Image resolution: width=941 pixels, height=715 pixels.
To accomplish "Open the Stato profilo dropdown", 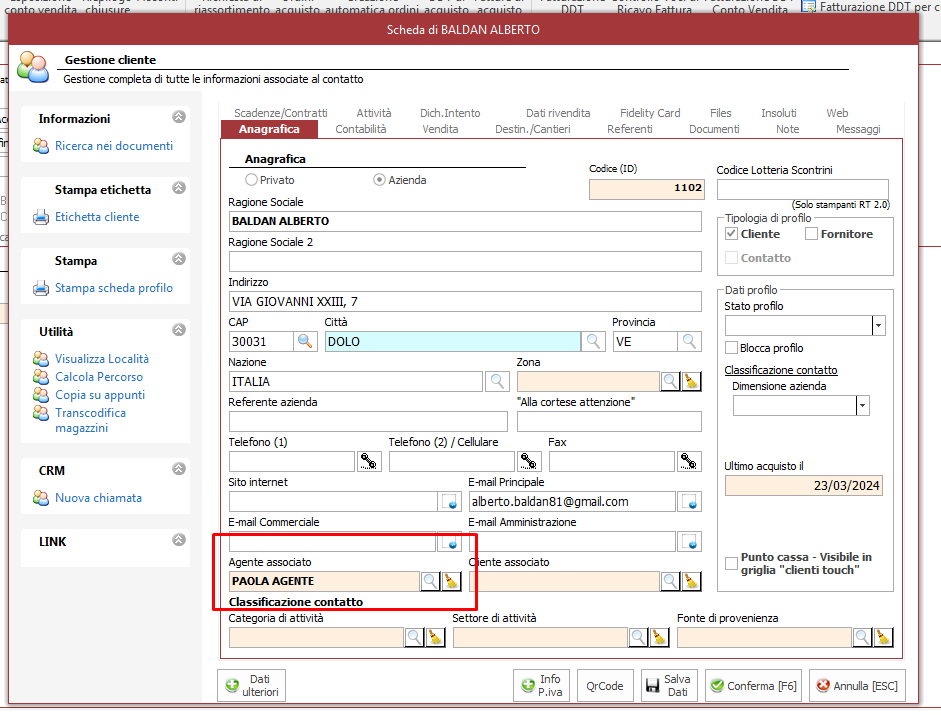I will [x=878, y=325].
